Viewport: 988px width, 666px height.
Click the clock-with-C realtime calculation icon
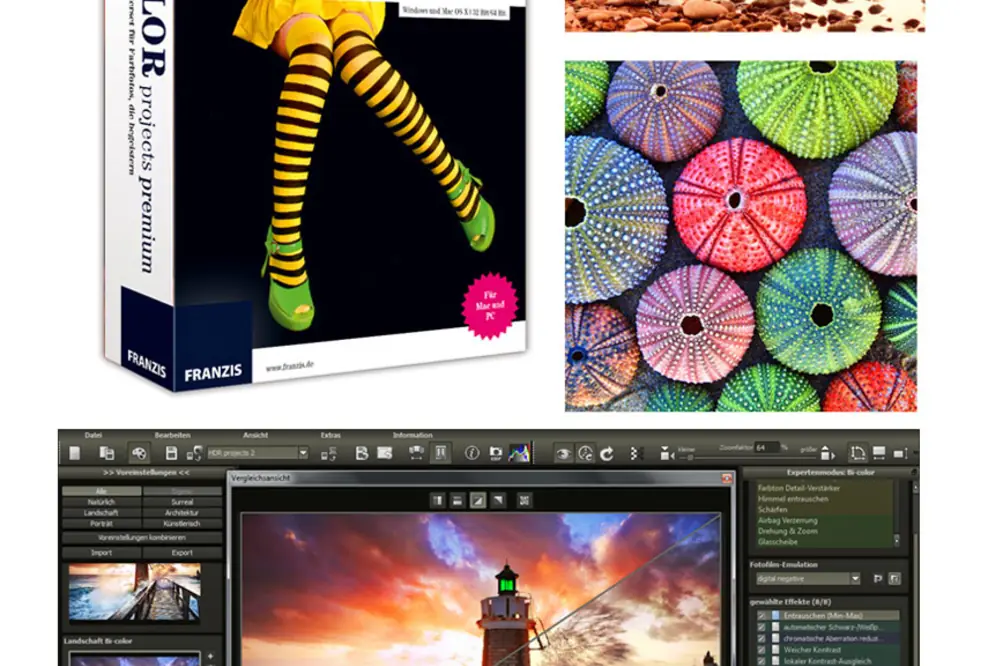click(x=585, y=453)
